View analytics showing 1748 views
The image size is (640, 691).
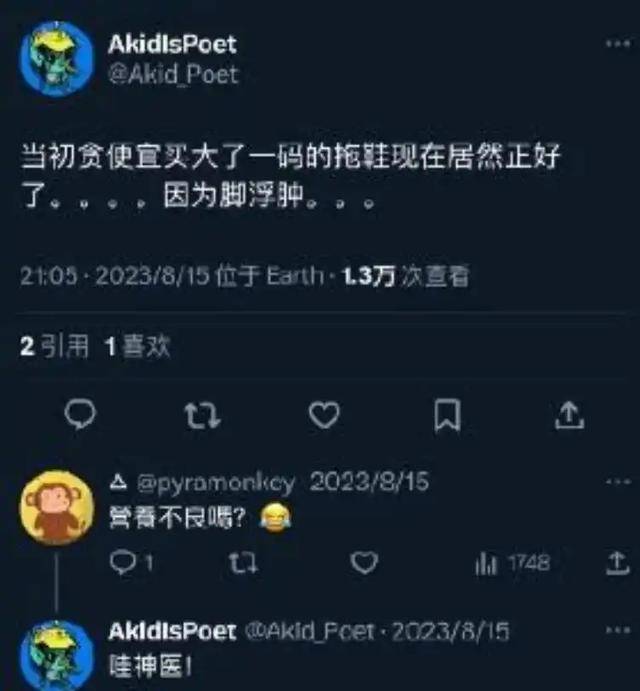click(x=513, y=563)
